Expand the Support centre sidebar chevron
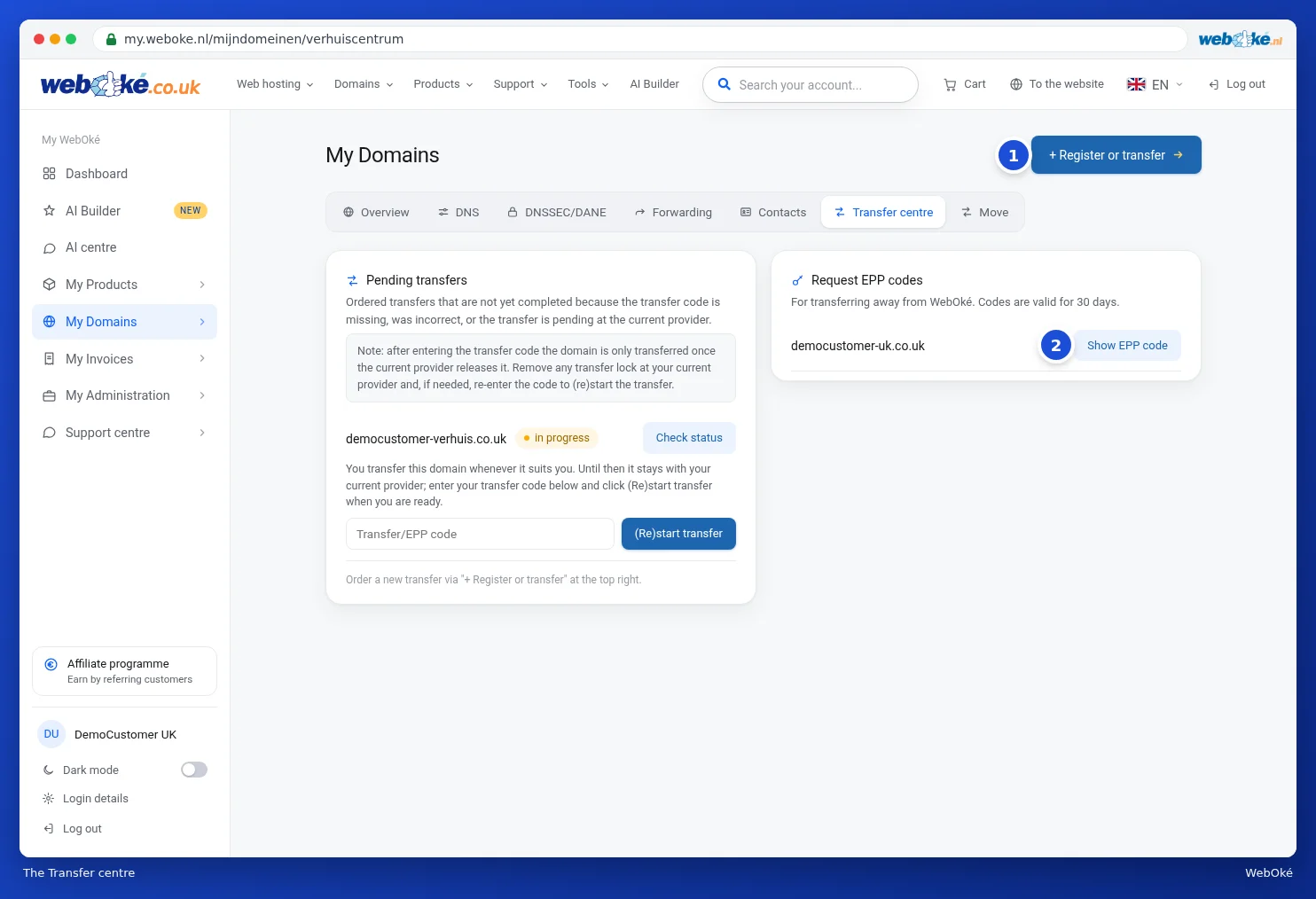 (x=202, y=433)
